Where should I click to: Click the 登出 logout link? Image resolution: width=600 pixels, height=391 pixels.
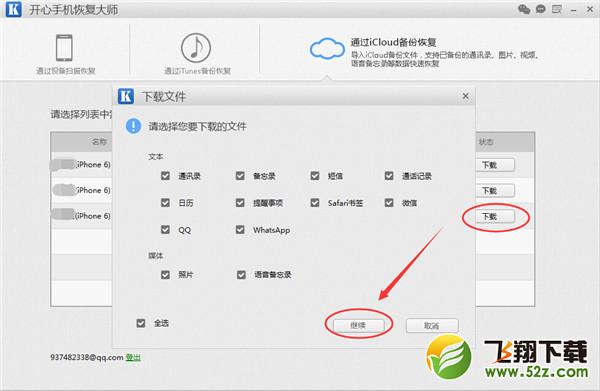pyautogui.click(x=133, y=357)
